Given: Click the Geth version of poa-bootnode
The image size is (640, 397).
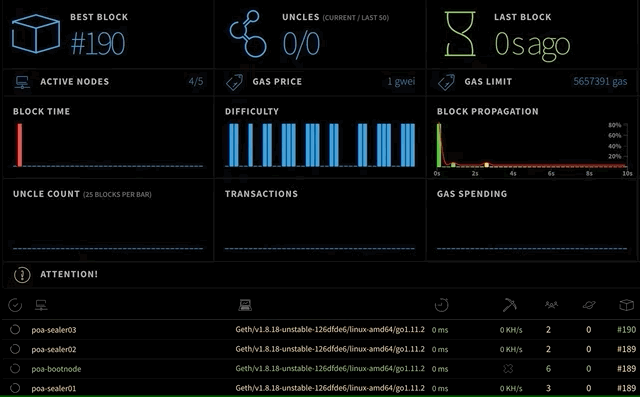Looking at the screenshot, I should [x=330, y=368].
